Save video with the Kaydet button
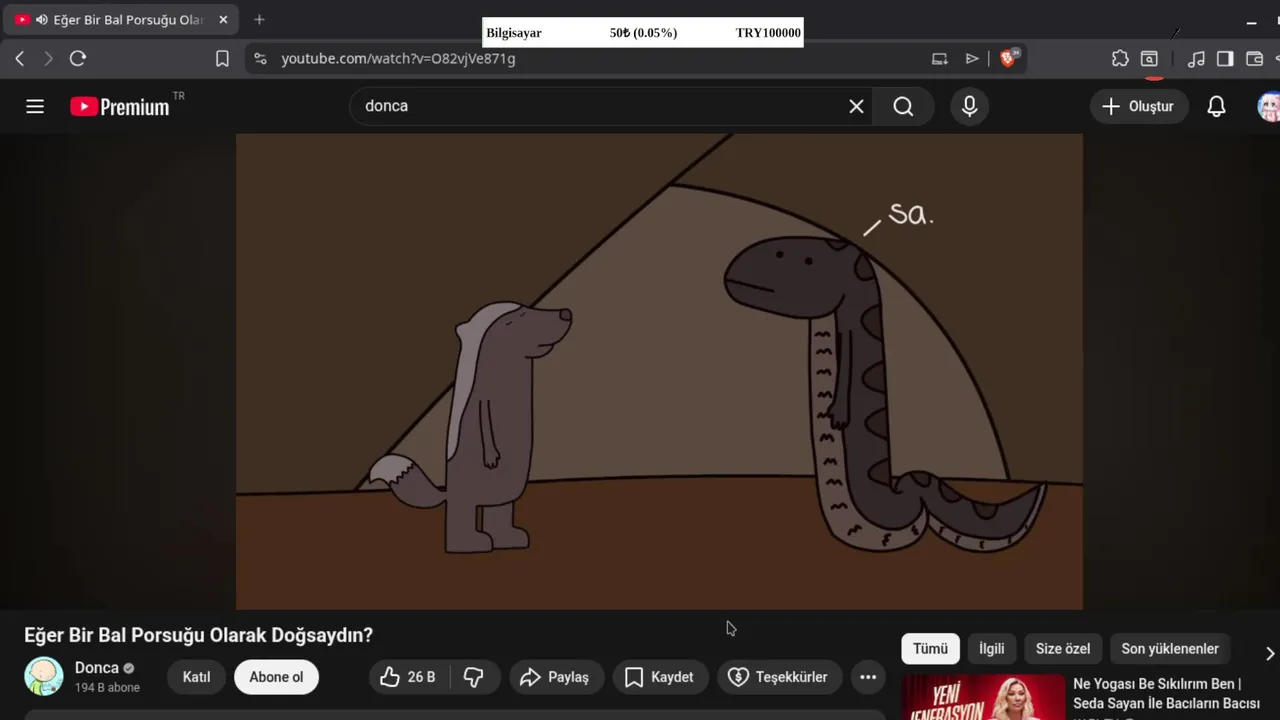The width and height of the screenshot is (1280, 720). coord(659,677)
